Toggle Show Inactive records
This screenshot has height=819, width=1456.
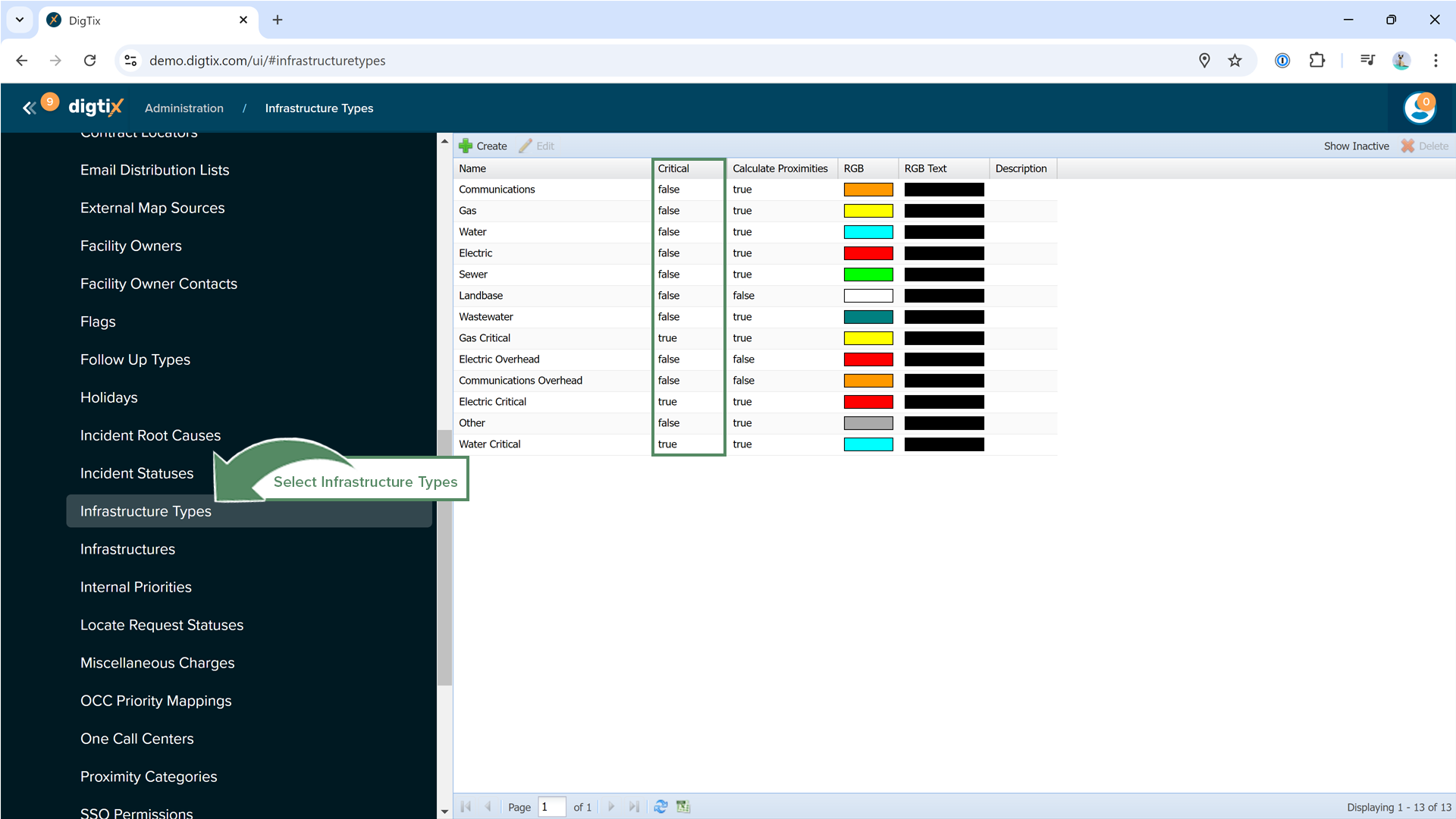click(x=1356, y=146)
